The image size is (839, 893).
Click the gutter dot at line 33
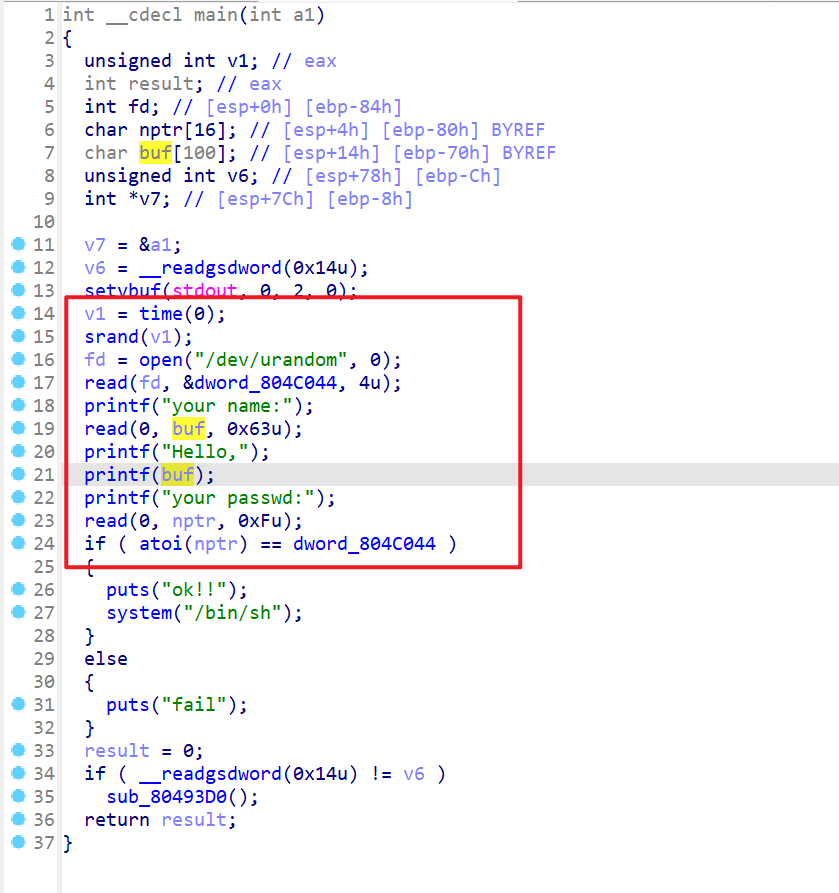pos(18,751)
